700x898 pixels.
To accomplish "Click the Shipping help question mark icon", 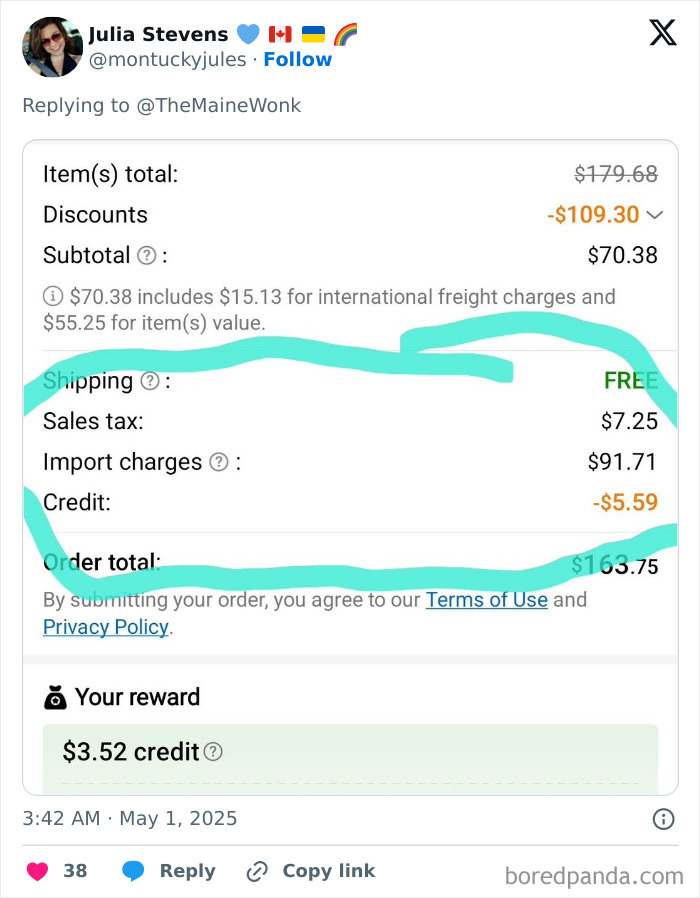I will point(148,380).
